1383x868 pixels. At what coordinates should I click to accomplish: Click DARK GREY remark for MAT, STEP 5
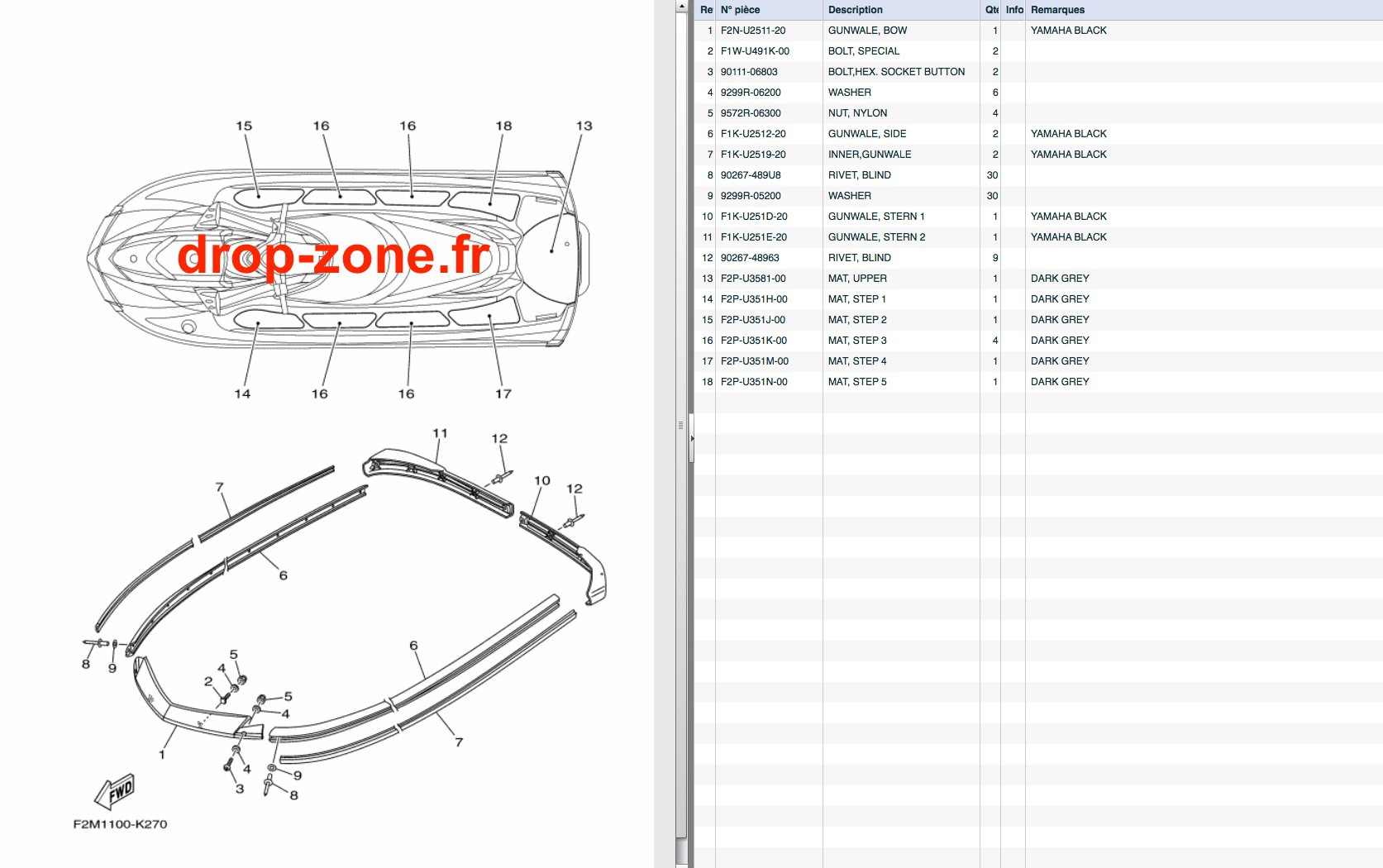(x=1060, y=382)
